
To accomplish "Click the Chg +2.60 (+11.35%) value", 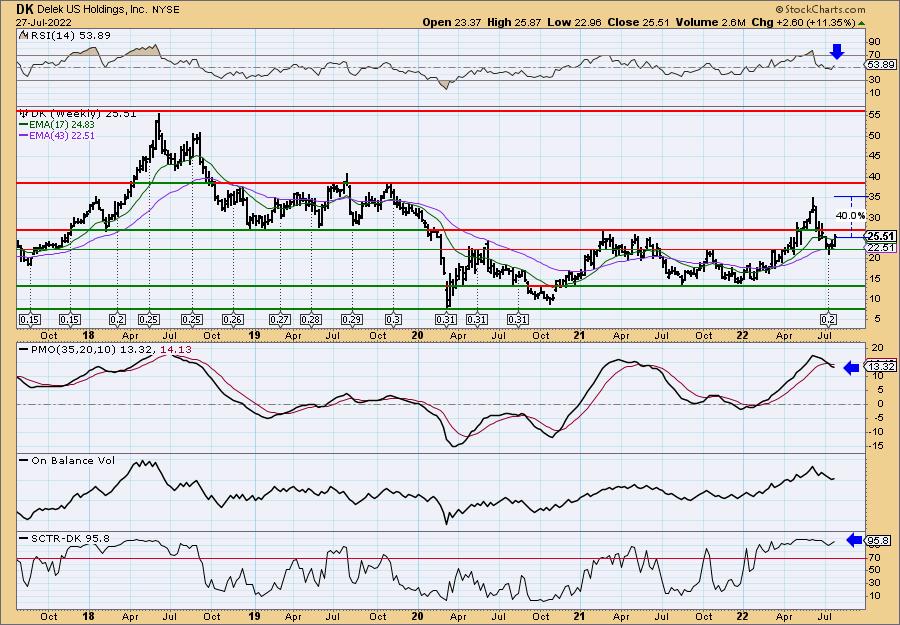I will pyautogui.click(x=803, y=22).
